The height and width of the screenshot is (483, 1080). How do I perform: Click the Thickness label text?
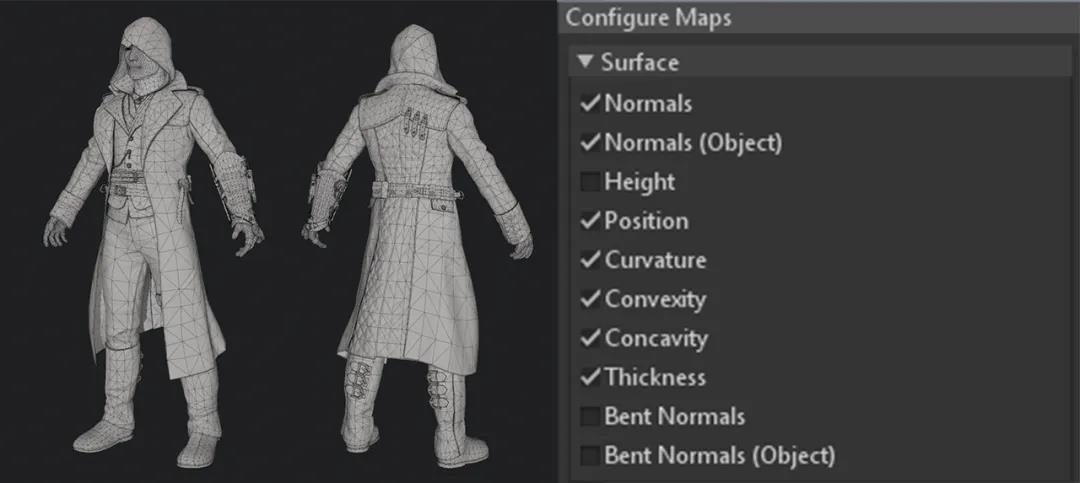click(x=655, y=377)
